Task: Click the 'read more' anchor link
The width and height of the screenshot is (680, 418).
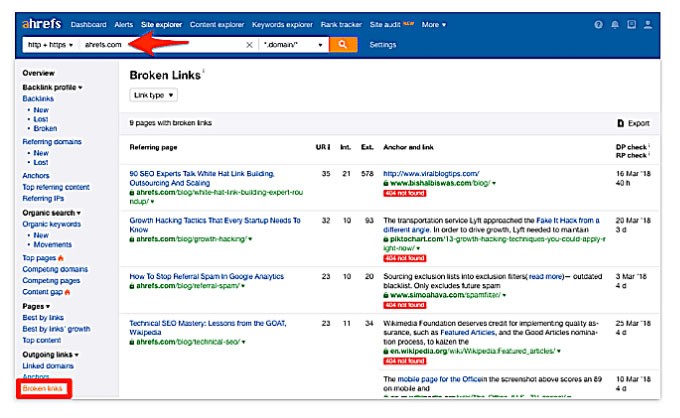Action: 546,276
